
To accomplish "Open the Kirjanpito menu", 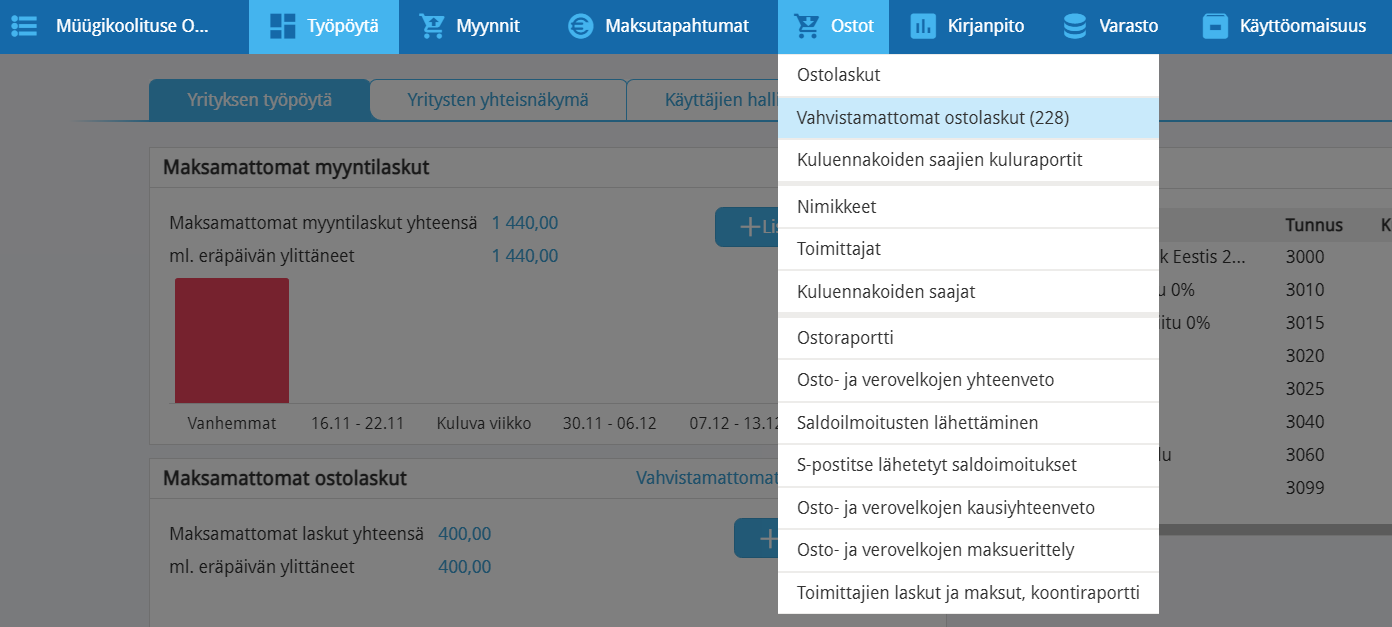I will 967,26.
